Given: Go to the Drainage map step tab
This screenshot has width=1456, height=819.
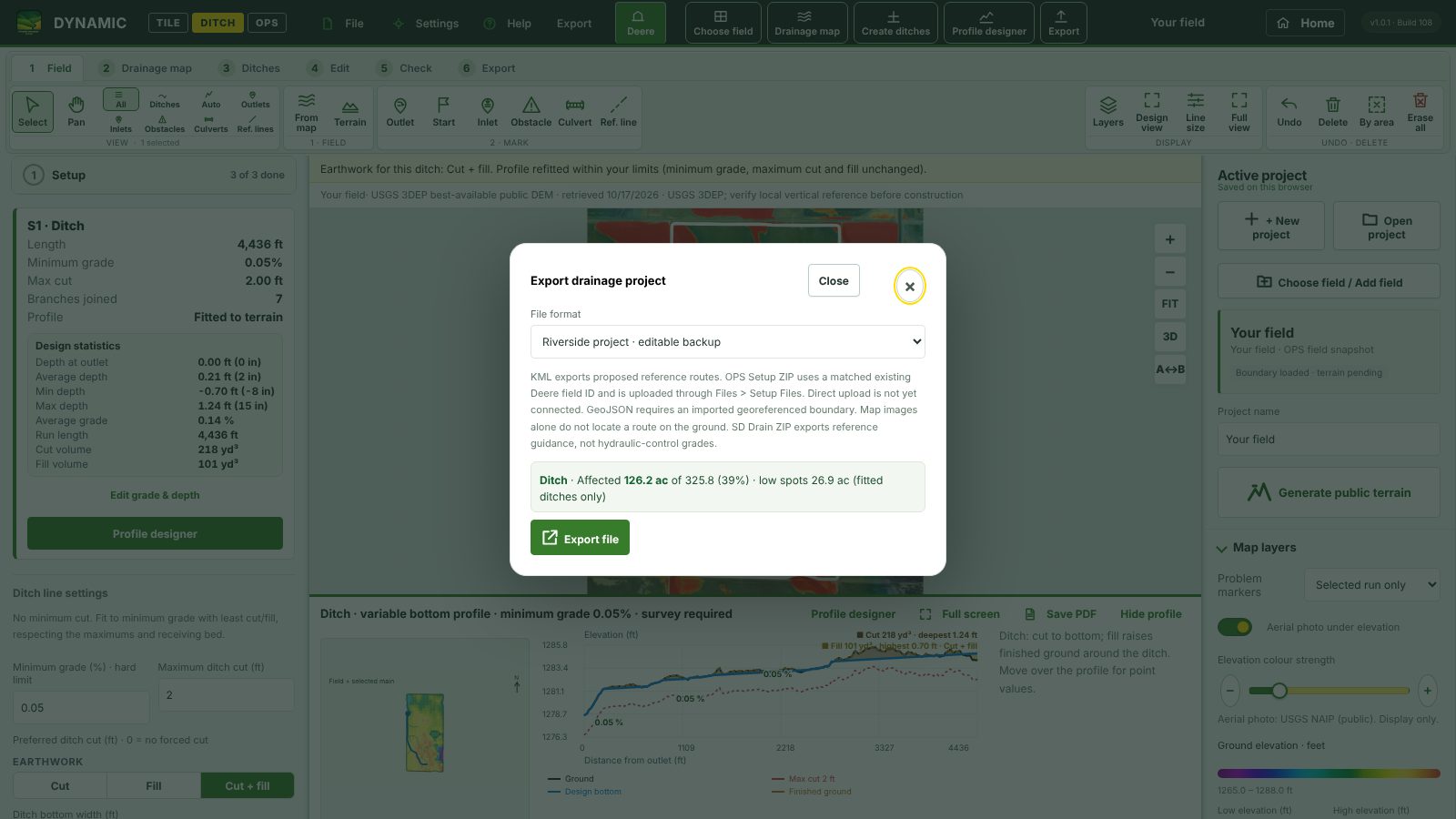Looking at the screenshot, I should pos(147,68).
